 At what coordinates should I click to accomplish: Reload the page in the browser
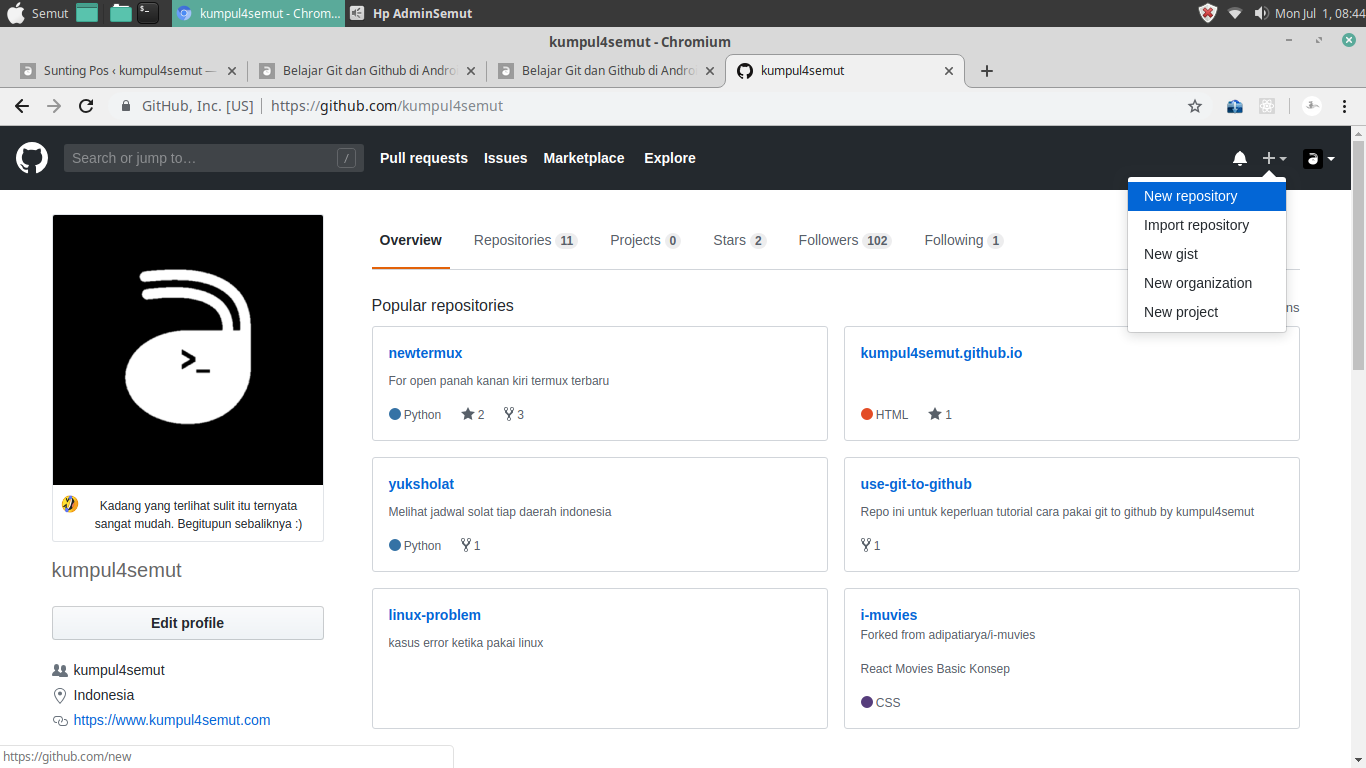click(86, 106)
